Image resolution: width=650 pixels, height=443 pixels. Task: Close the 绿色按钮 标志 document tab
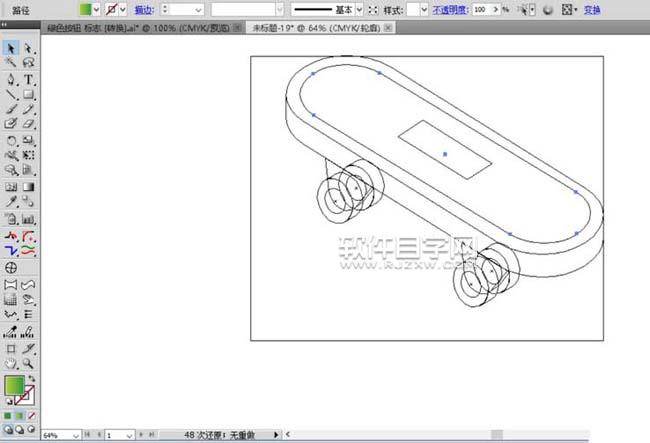pyautogui.click(x=237, y=28)
